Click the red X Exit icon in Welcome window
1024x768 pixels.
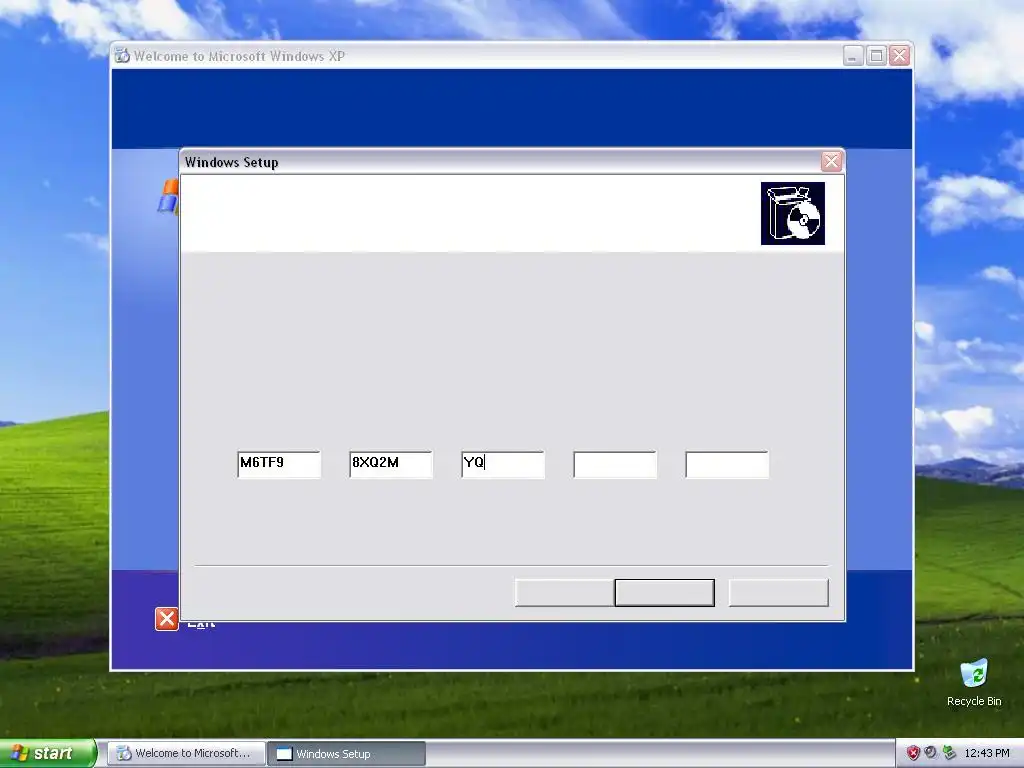tap(167, 619)
